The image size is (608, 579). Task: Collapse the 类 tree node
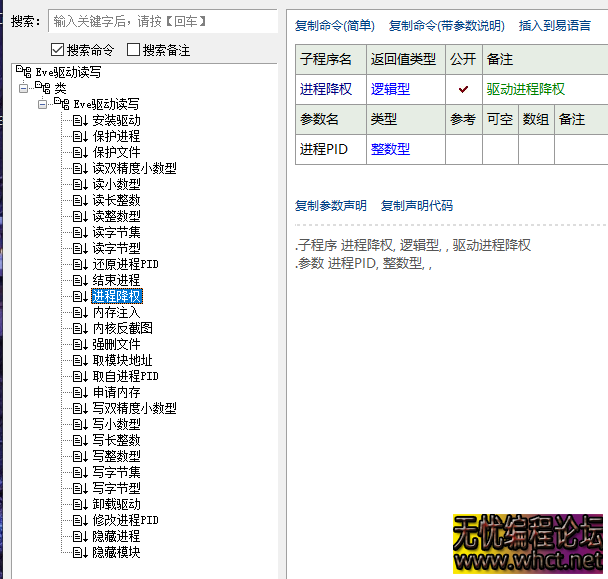[21, 88]
